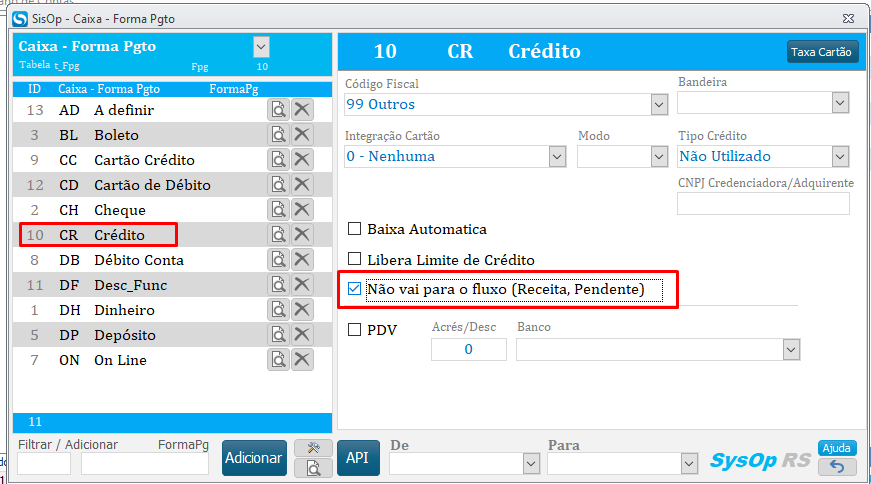Click the back arrow under Ajuda

pyautogui.click(x=836, y=467)
